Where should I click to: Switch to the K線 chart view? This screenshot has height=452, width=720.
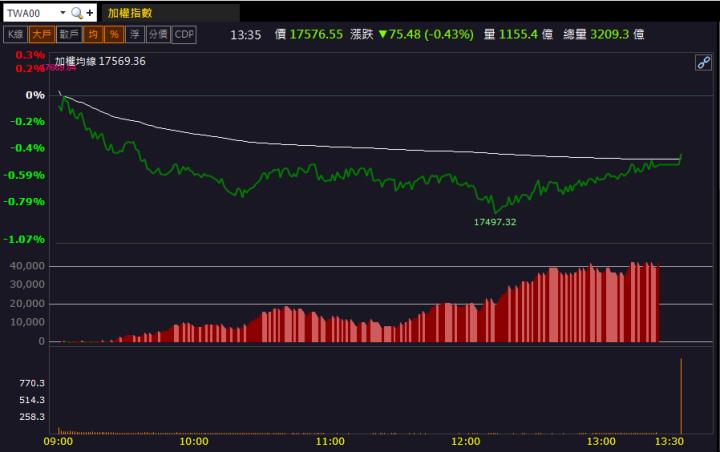(x=16, y=34)
